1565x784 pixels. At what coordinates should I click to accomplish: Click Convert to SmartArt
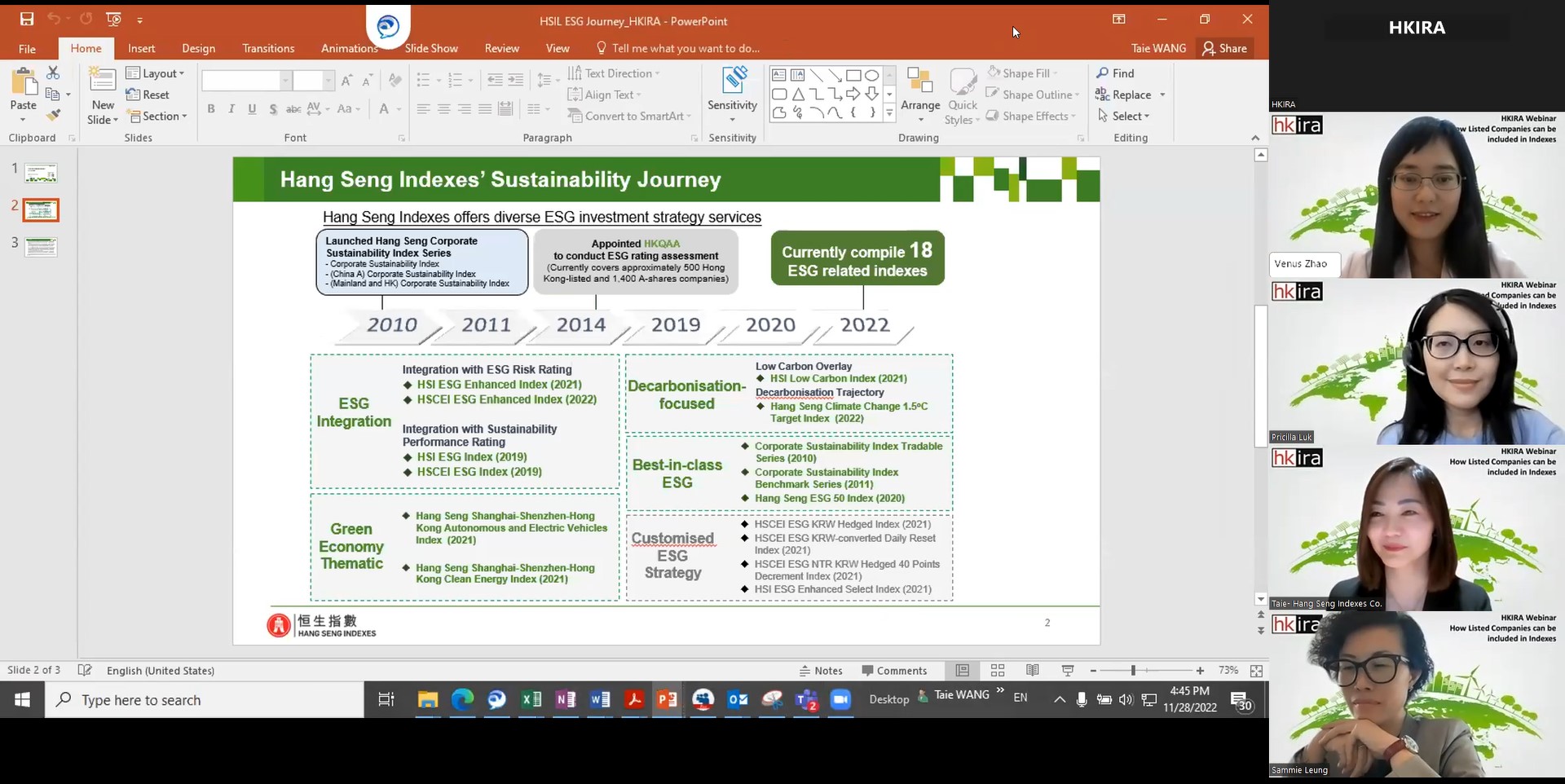coord(629,117)
